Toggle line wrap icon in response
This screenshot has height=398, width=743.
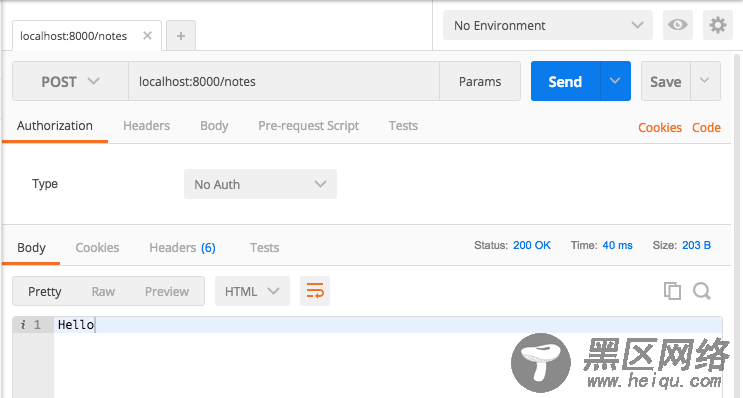pos(315,291)
